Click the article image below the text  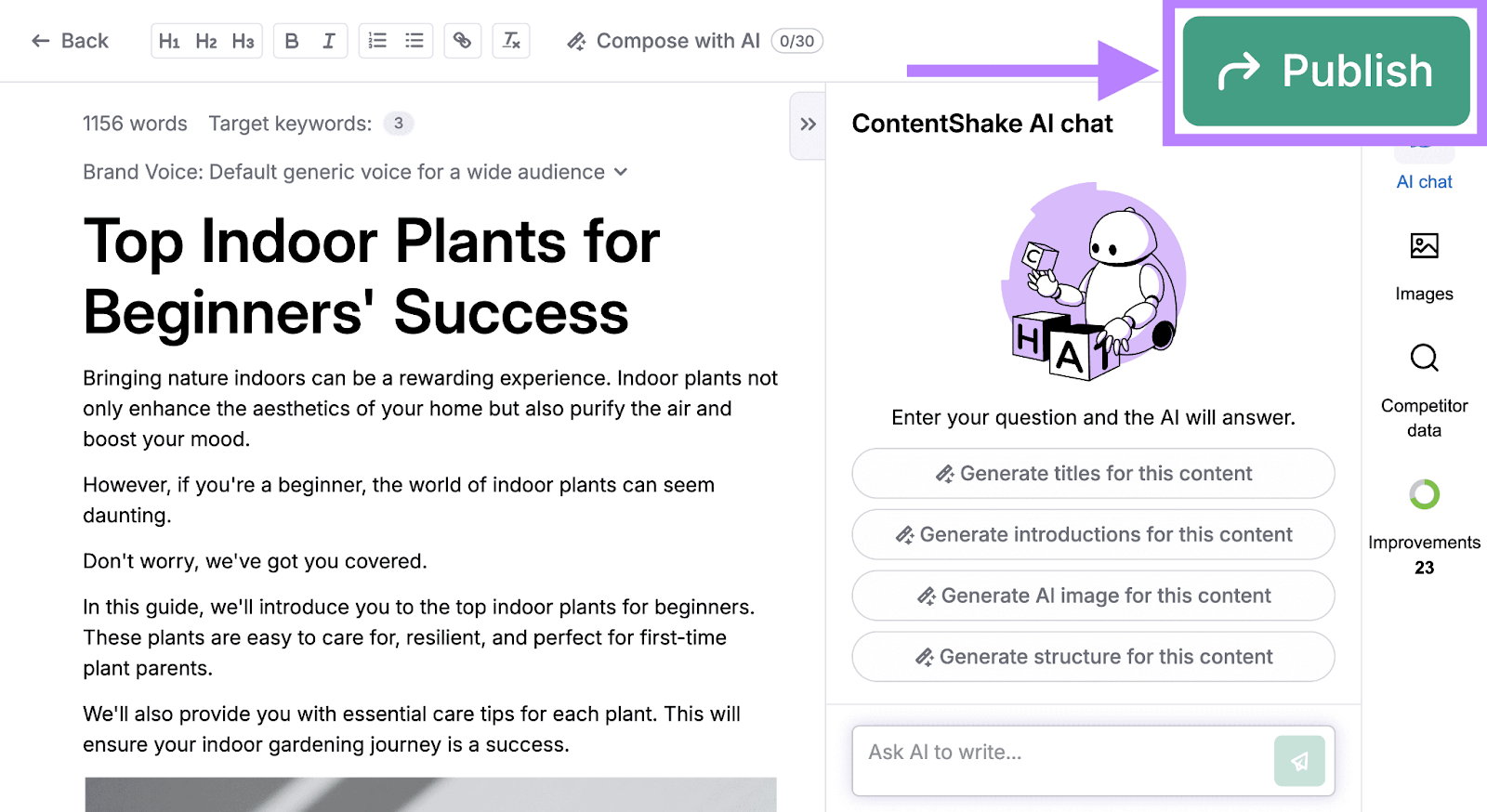coord(430,794)
